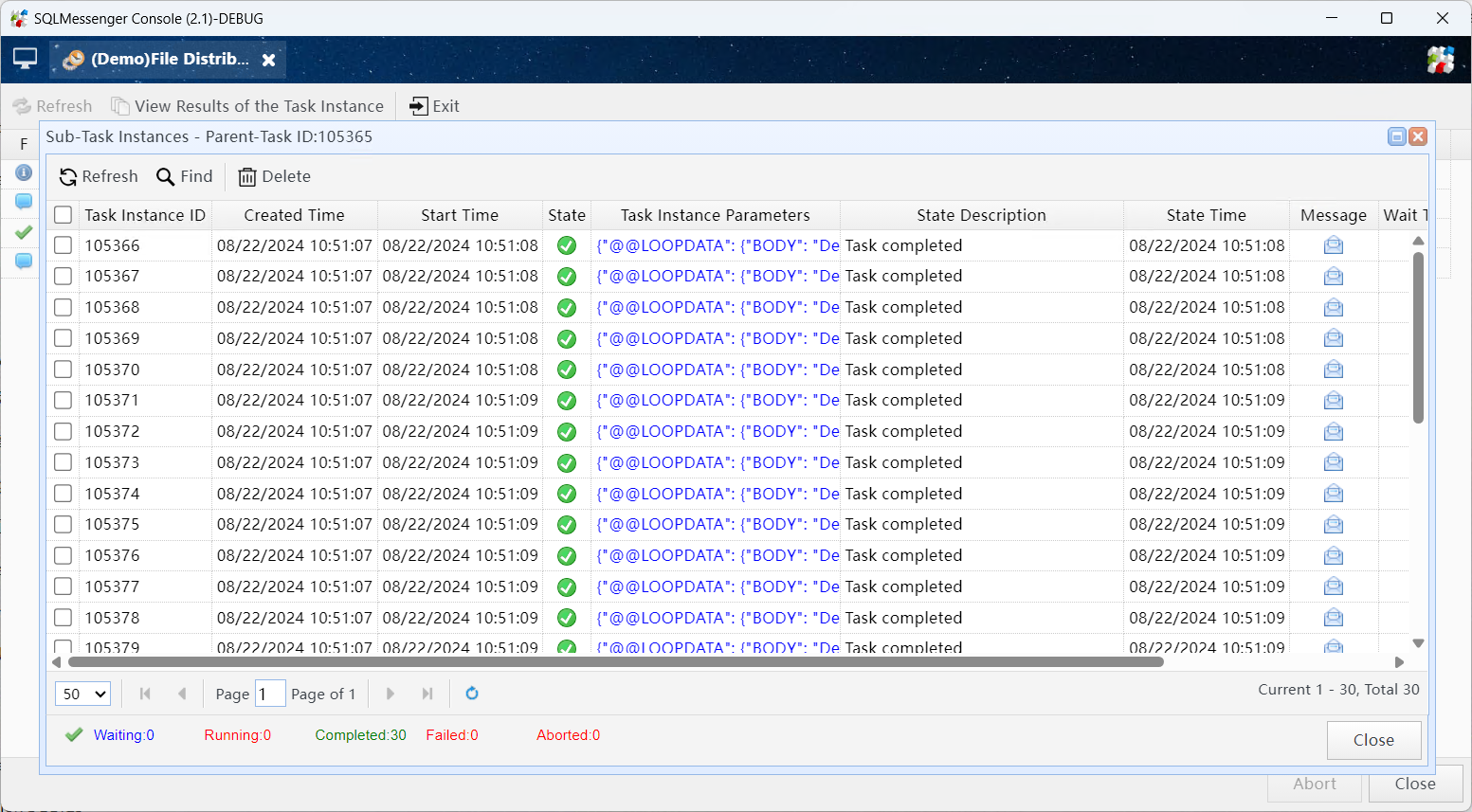Click View Results of the Task Instance
1472x812 pixels.
coord(247,106)
